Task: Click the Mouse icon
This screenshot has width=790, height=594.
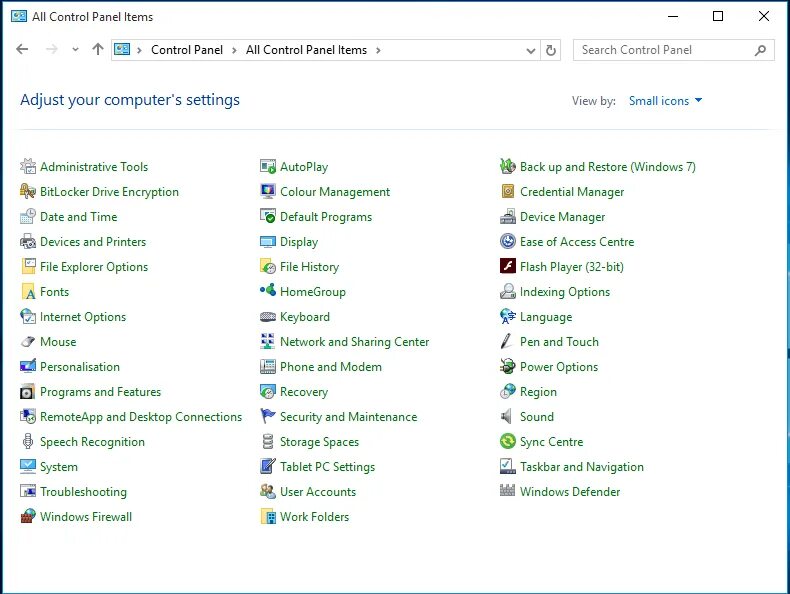Action: click(28, 342)
